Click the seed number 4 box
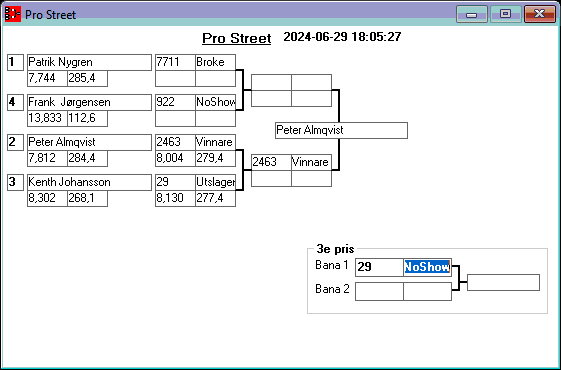The width and height of the screenshot is (561, 370). coord(15,102)
